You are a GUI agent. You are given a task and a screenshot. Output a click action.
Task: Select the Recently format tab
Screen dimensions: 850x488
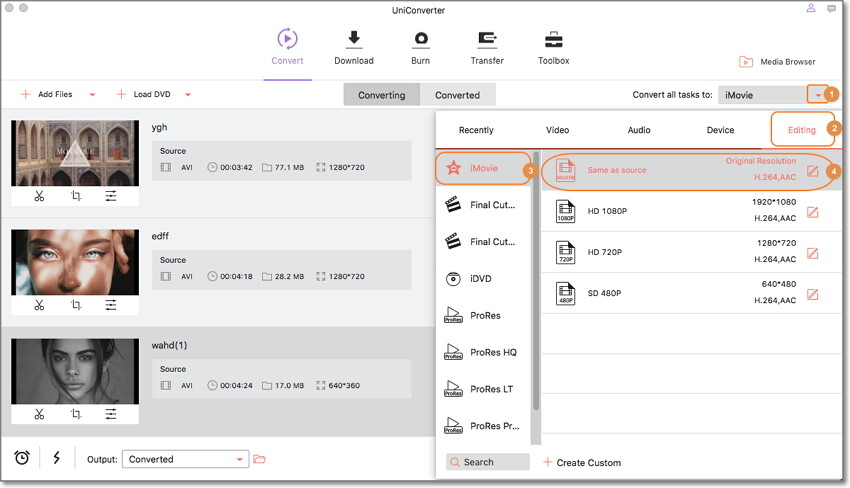click(x=476, y=130)
